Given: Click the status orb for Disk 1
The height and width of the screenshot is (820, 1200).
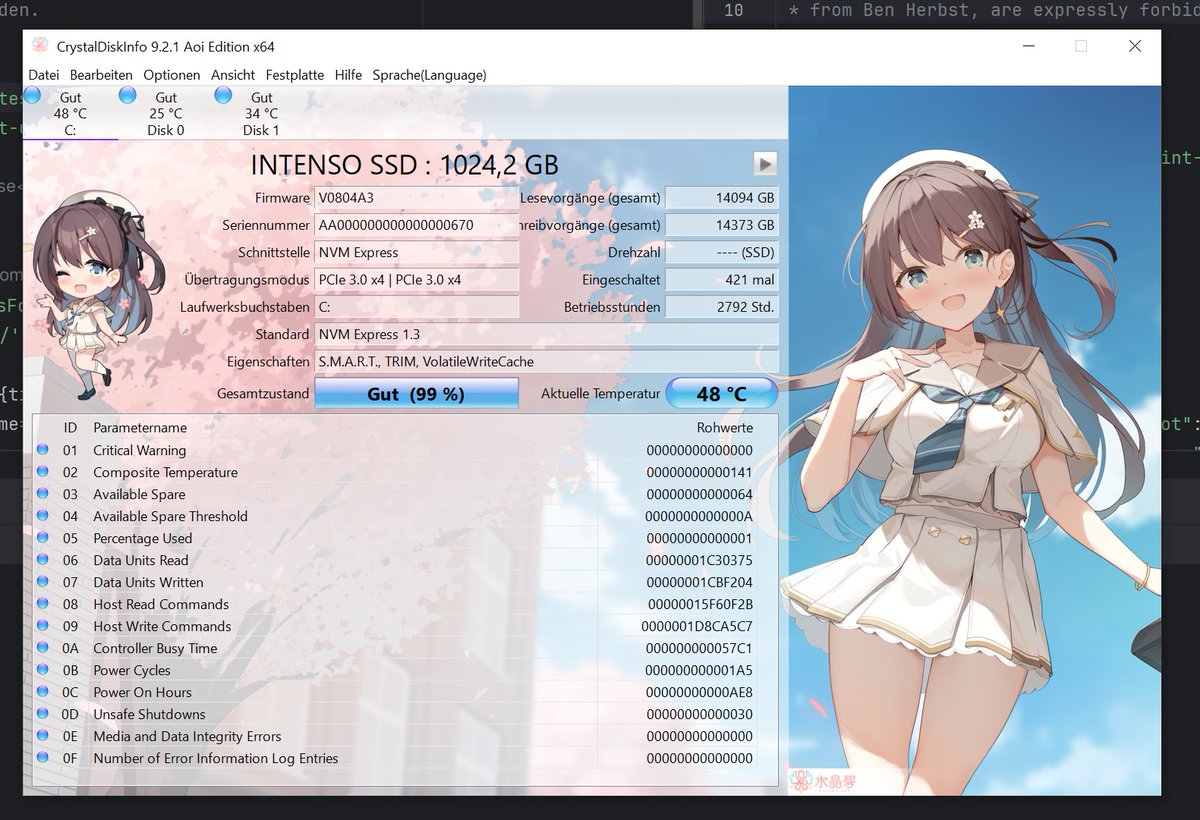Looking at the screenshot, I should [223, 95].
